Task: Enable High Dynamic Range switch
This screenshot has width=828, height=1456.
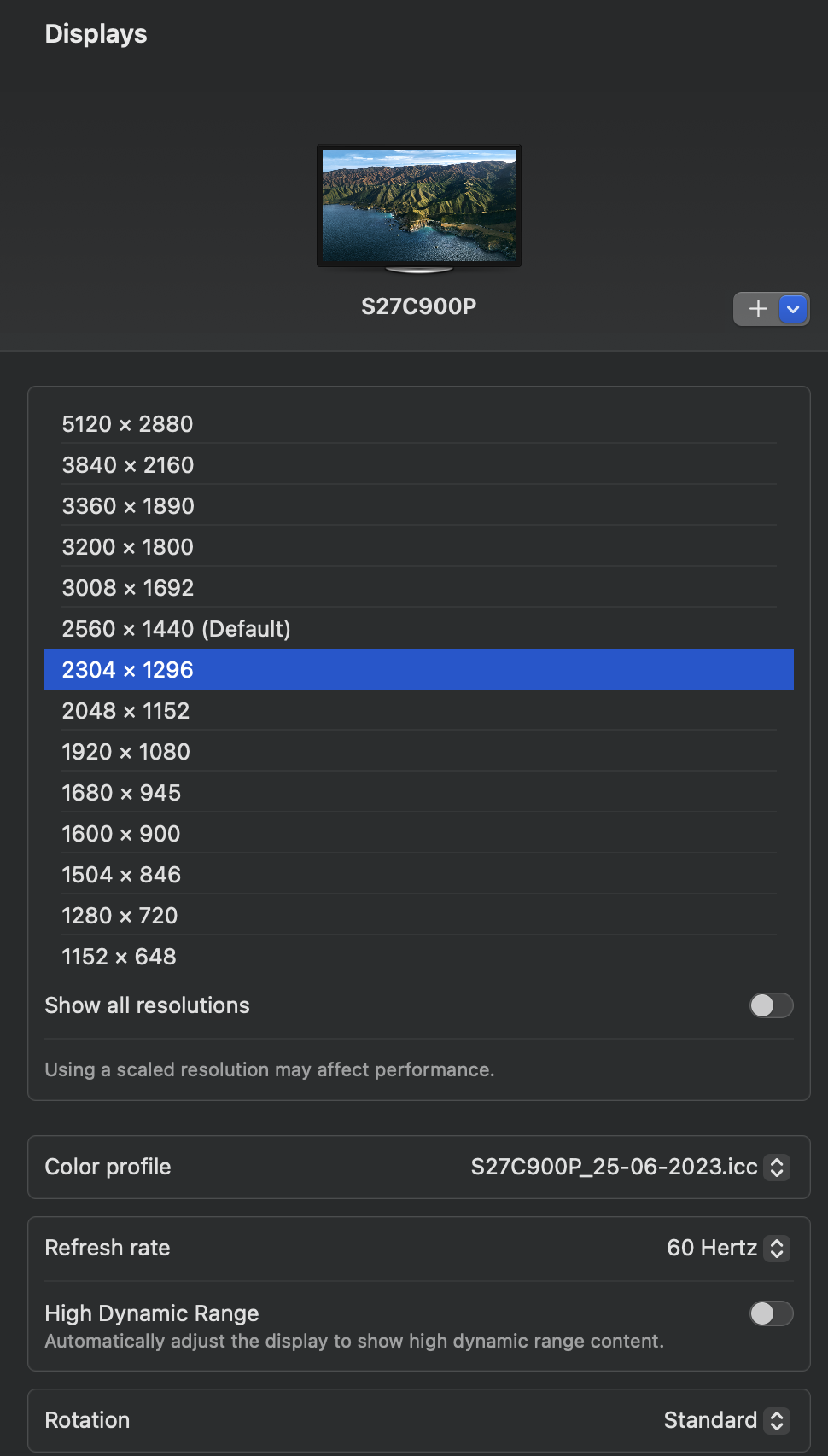Action: [x=771, y=1313]
